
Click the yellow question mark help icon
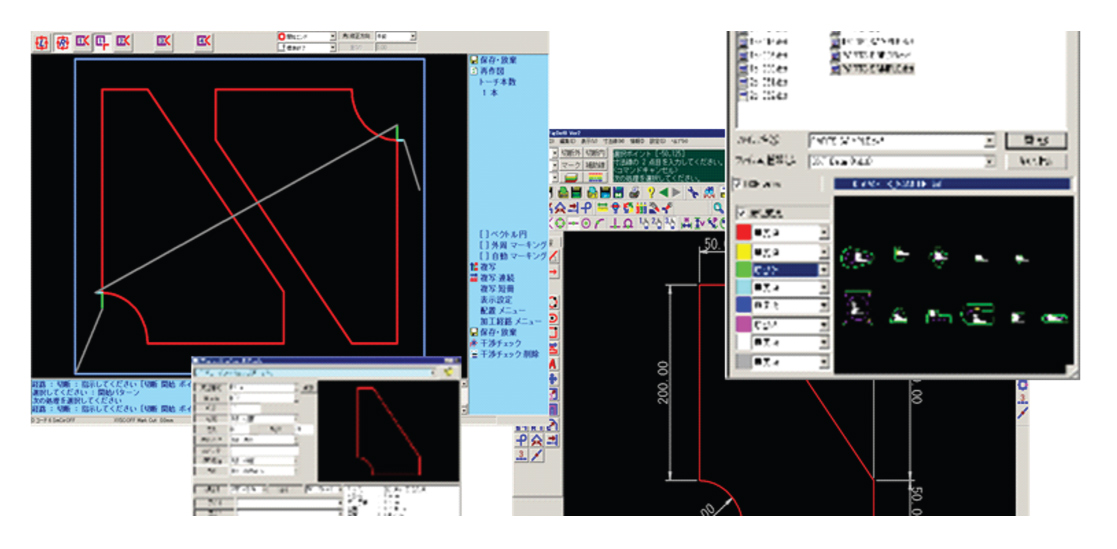point(651,191)
